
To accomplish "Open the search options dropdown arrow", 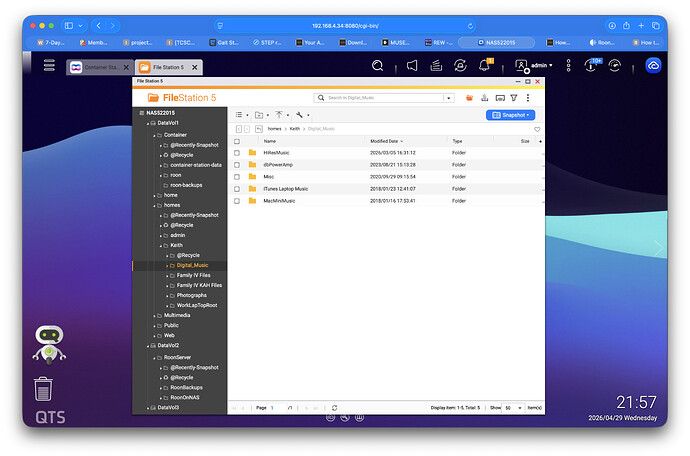I will (x=448, y=98).
